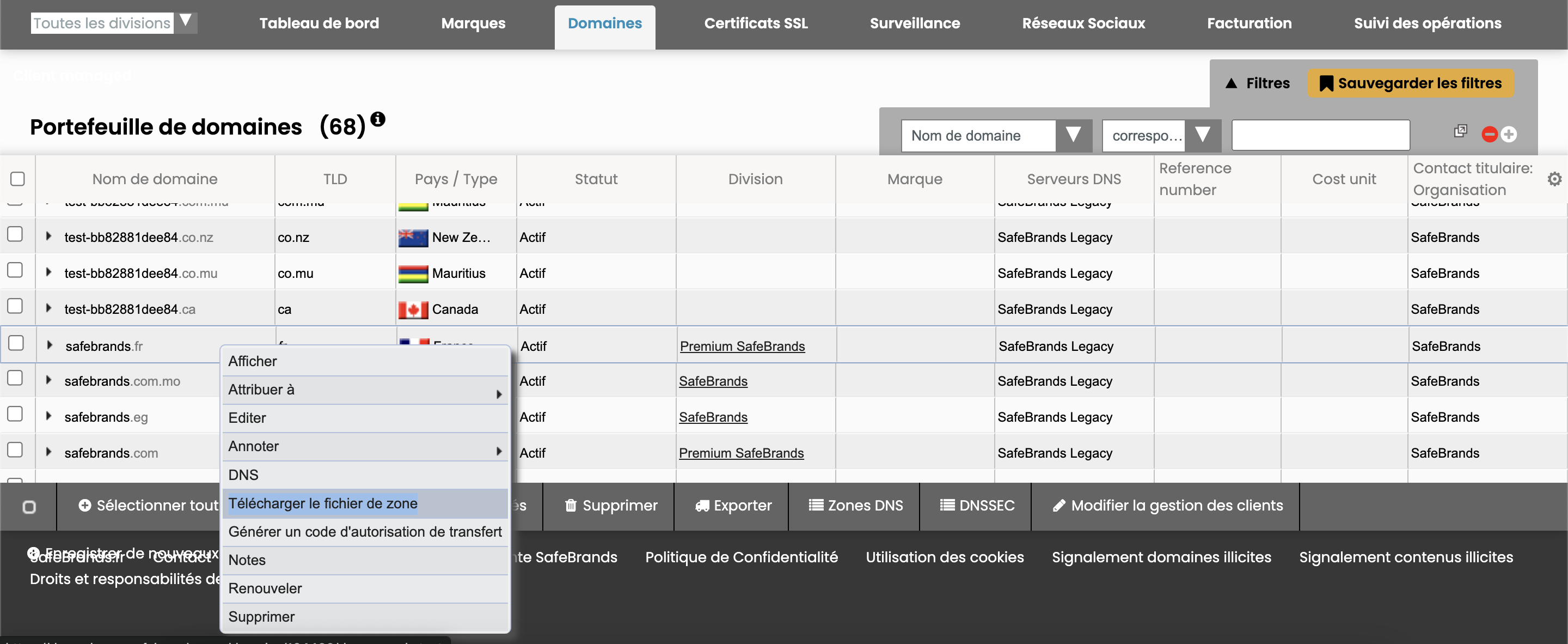Click the Mauritius flag in the co.mu row
The image size is (1568, 644).
[x=413, y=274]
